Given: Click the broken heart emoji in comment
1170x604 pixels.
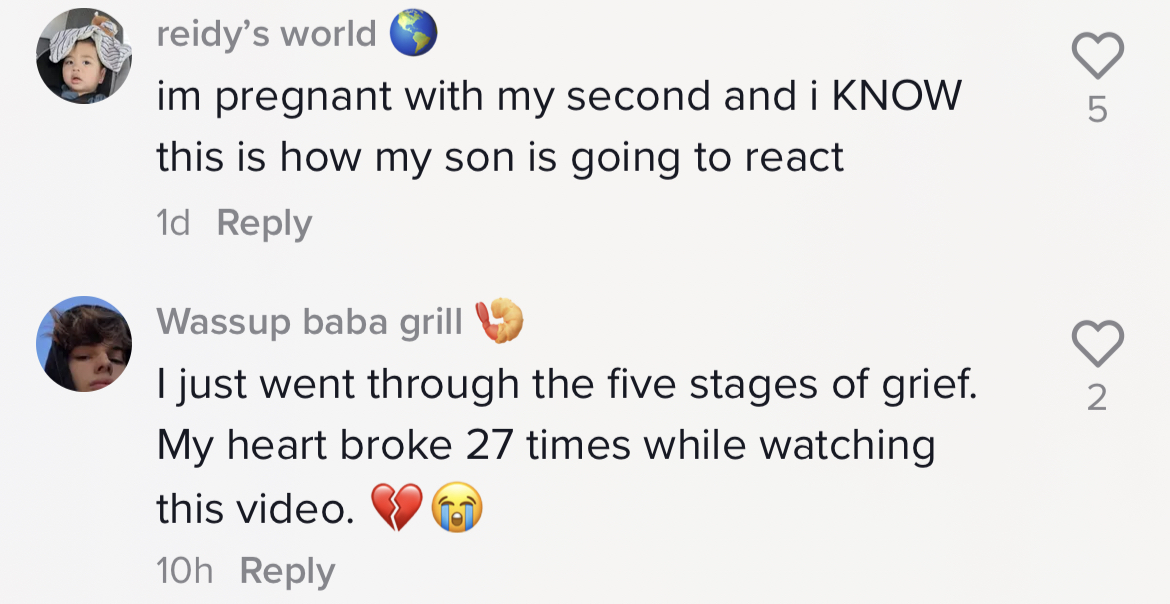Looking at the screenshot, I should click(x=397, y=511).
